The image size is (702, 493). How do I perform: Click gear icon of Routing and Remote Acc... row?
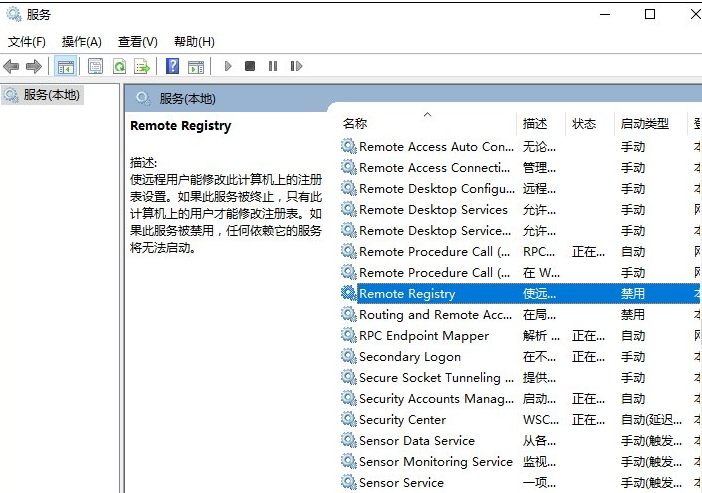coord(348,313)
